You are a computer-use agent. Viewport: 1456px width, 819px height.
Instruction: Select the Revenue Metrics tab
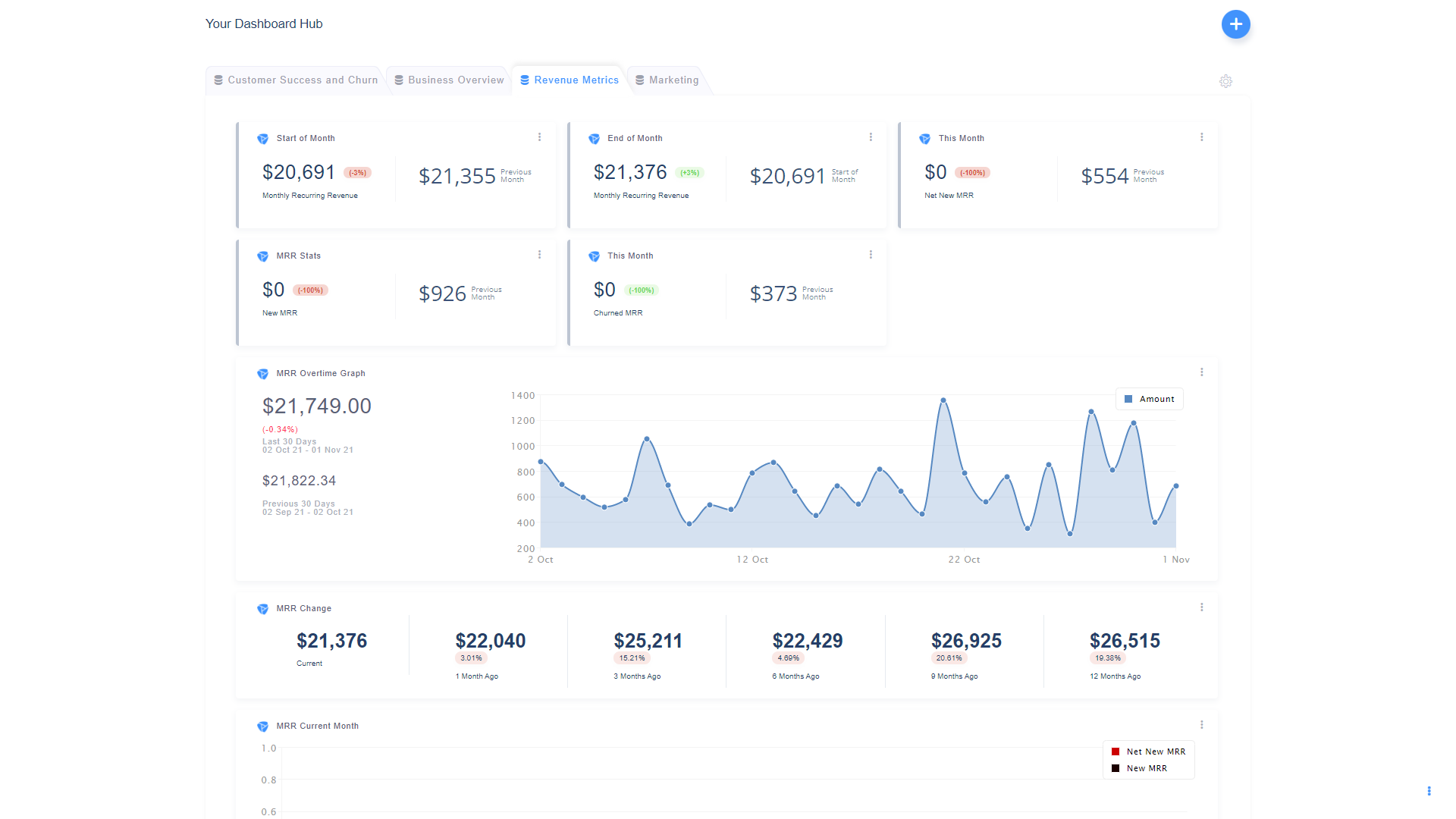point(569,80)
